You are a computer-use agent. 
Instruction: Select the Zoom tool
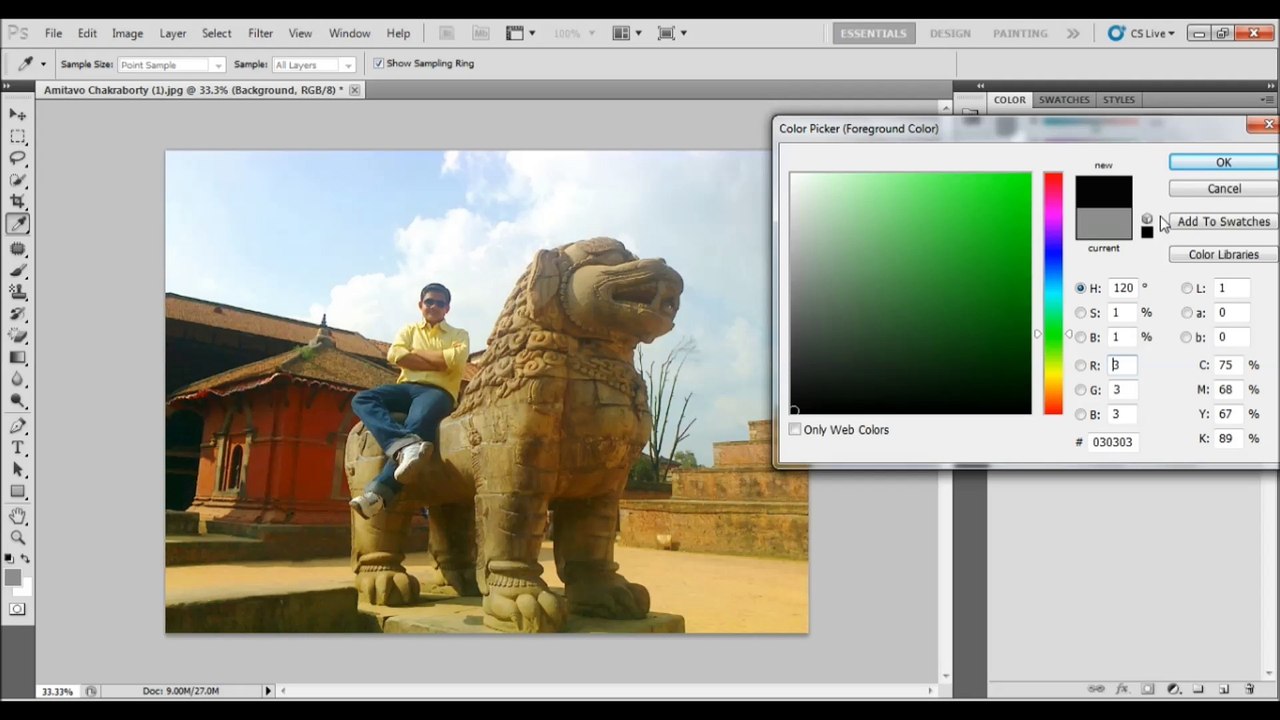[18, 538]
